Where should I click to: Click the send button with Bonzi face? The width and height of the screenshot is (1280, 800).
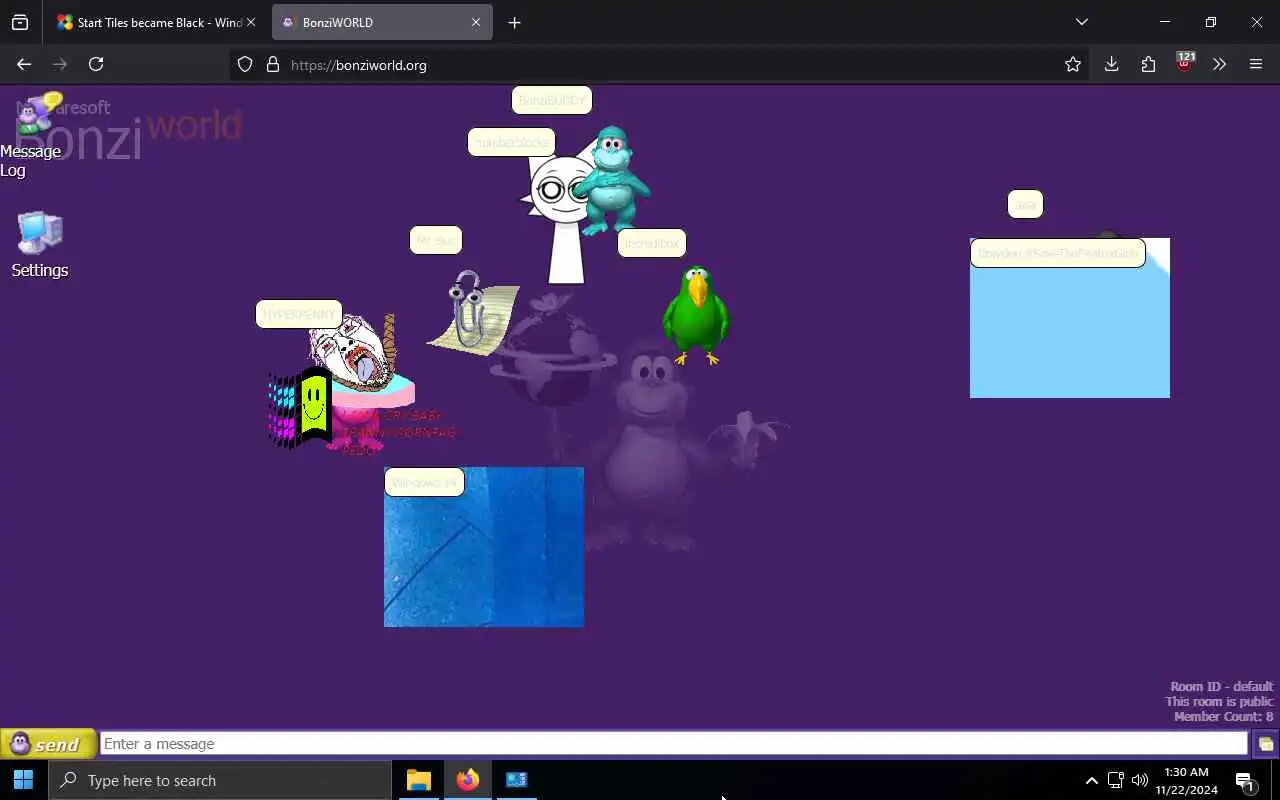(48, 744)
